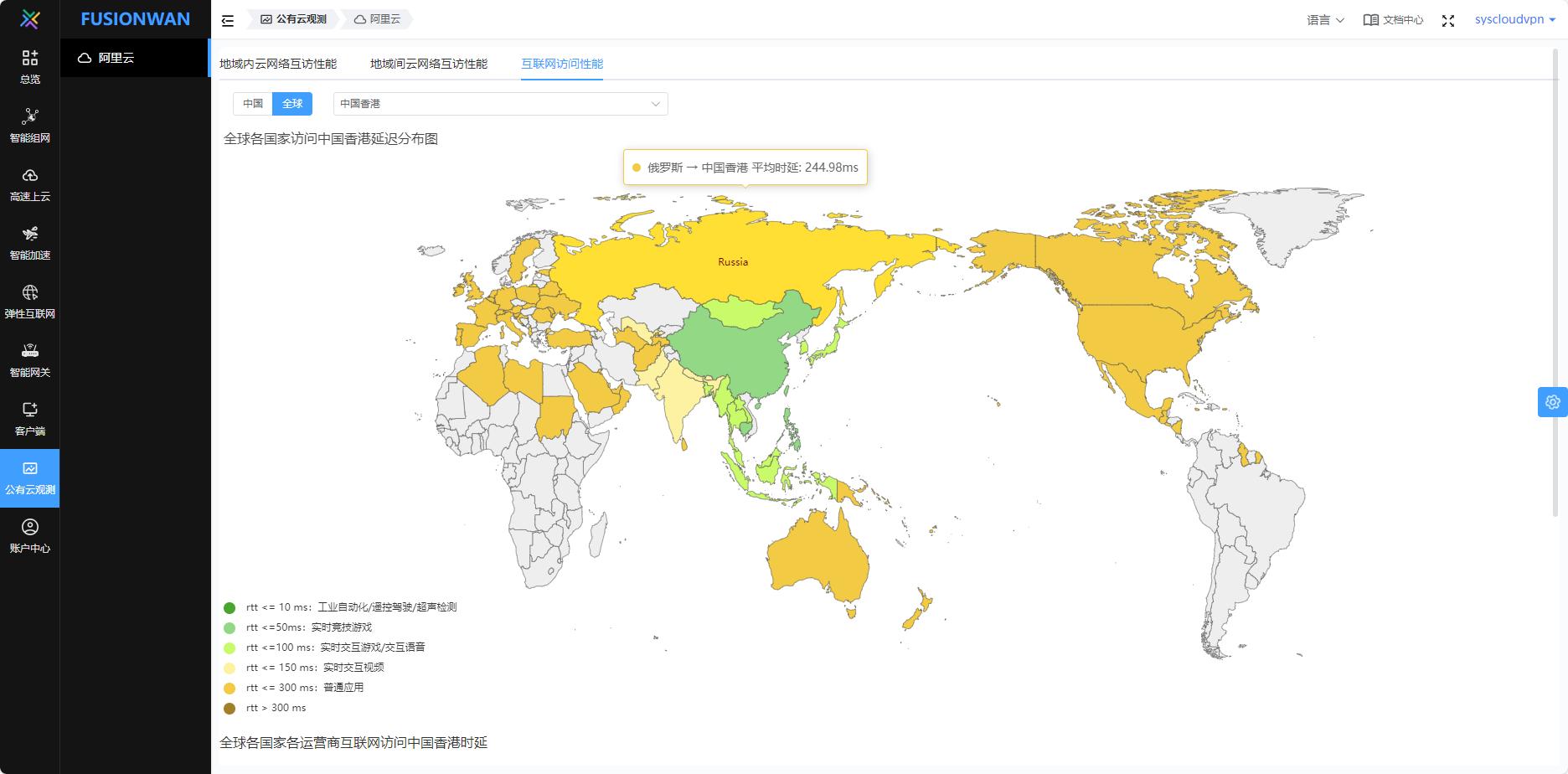Click the FusionWAN logo icon
Viewport: 1568px width, 774px height.
30,18
